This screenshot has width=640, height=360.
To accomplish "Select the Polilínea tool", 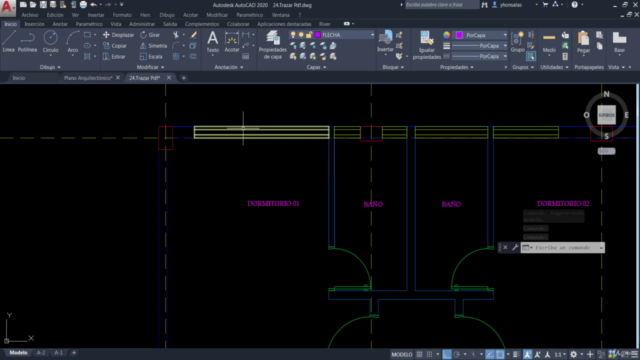I will [x=27, y=41].
